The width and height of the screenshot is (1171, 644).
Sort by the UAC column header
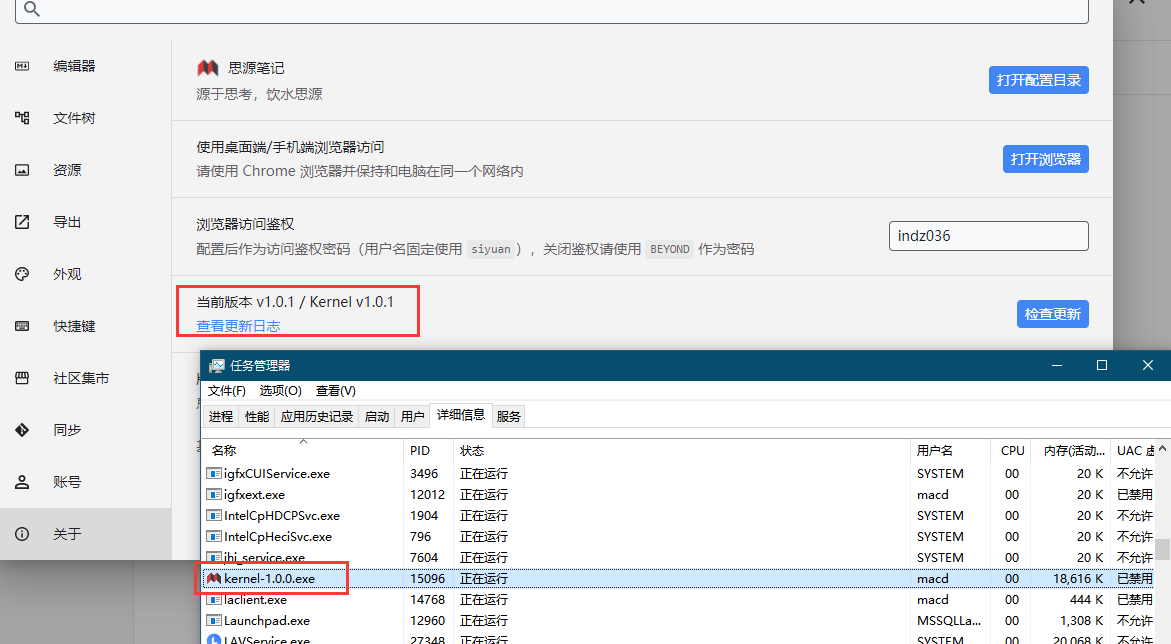(x=1134, y=451)
